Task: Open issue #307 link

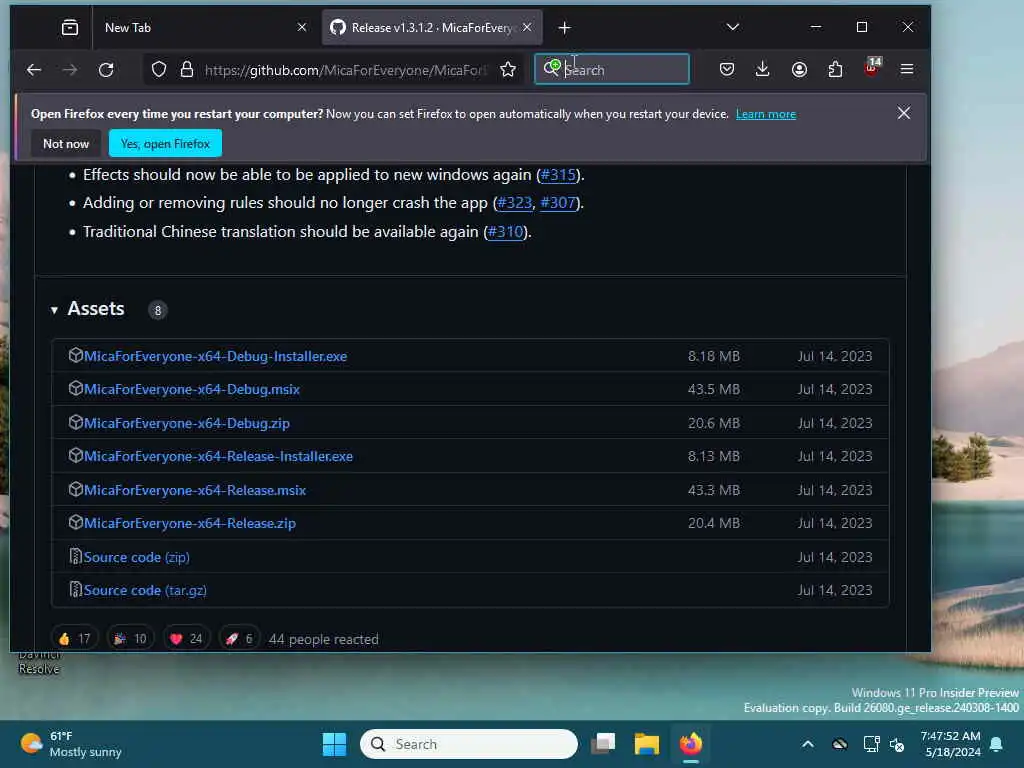Action: click(558, 203)
